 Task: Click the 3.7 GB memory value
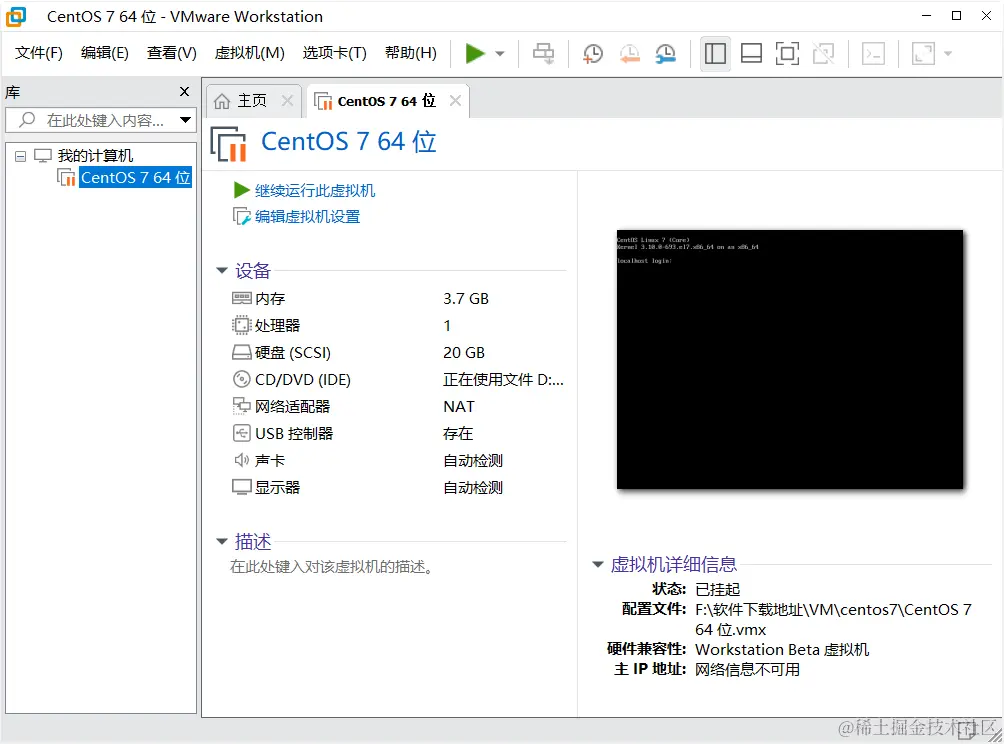tap(466, 298)
